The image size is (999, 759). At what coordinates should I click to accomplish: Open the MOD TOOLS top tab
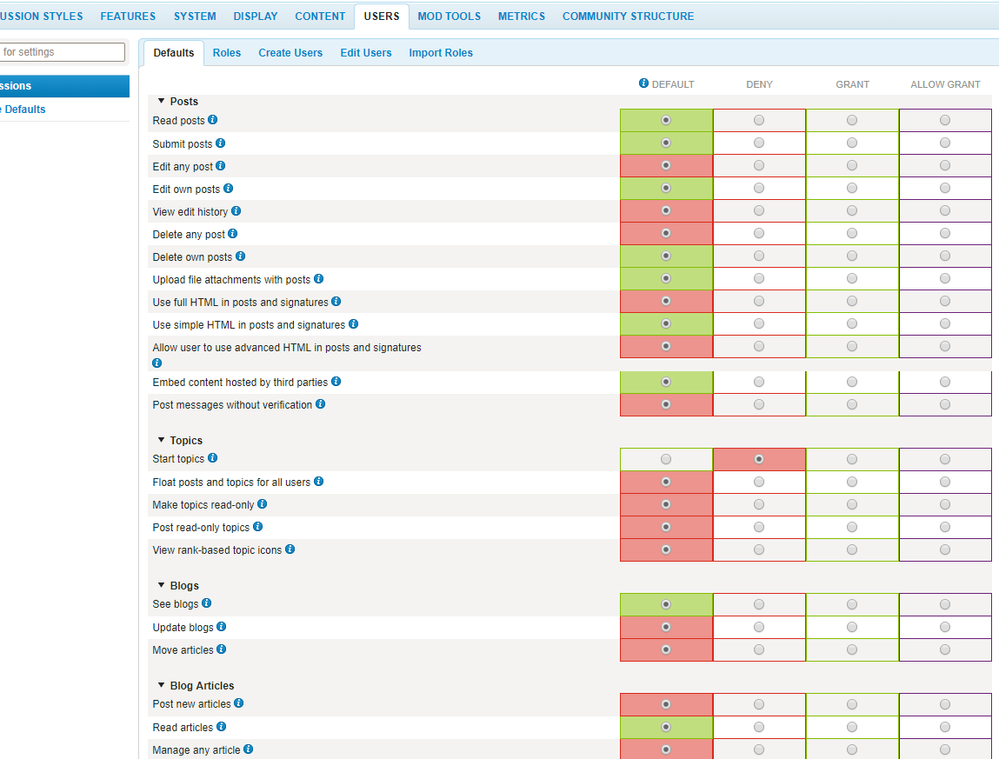click(449, 16)
